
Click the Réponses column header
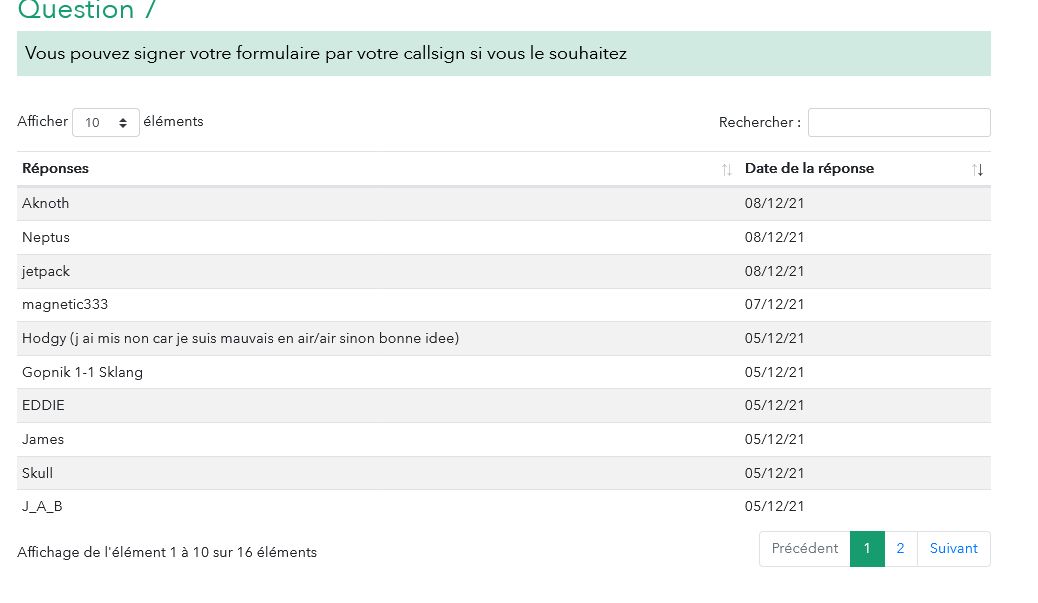coord(56,169)
